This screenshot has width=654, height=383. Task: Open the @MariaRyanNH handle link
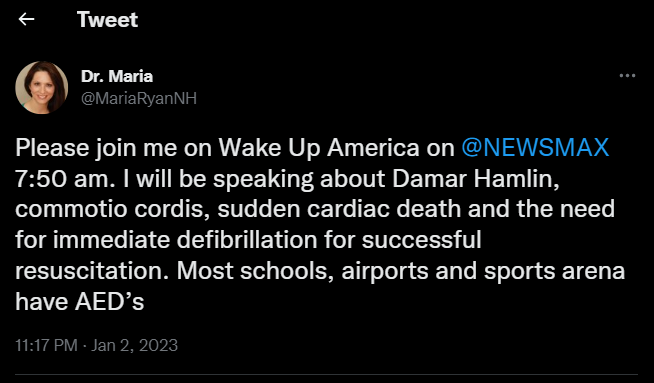(138, 99)
